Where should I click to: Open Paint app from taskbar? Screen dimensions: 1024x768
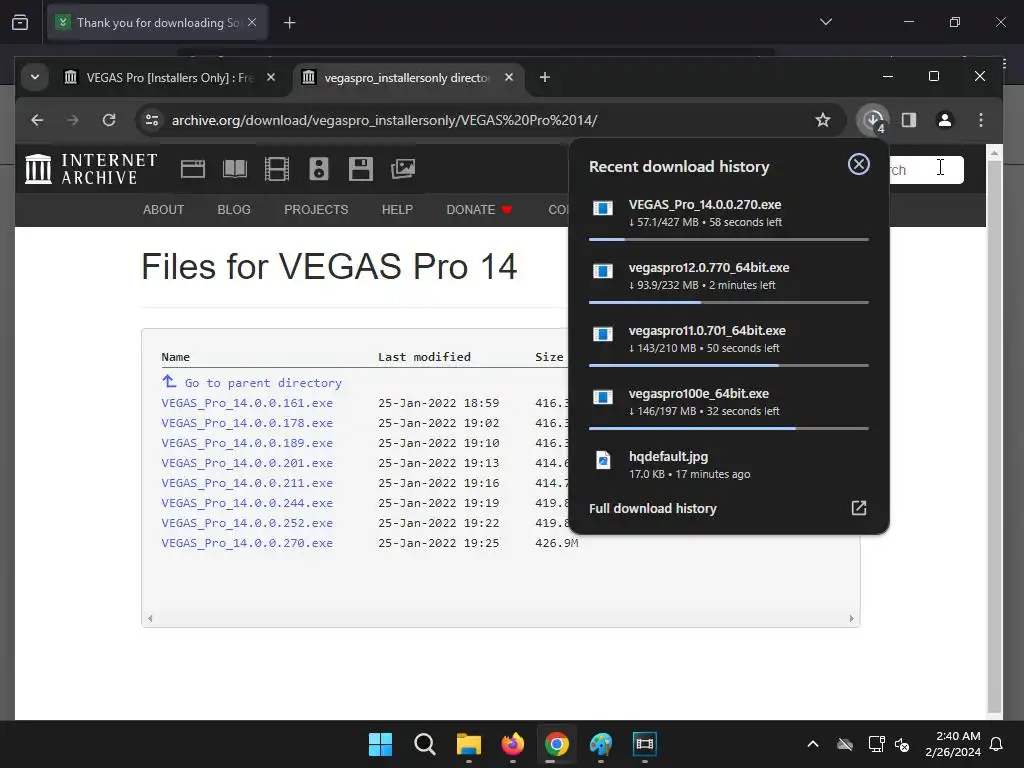point(601,744)
